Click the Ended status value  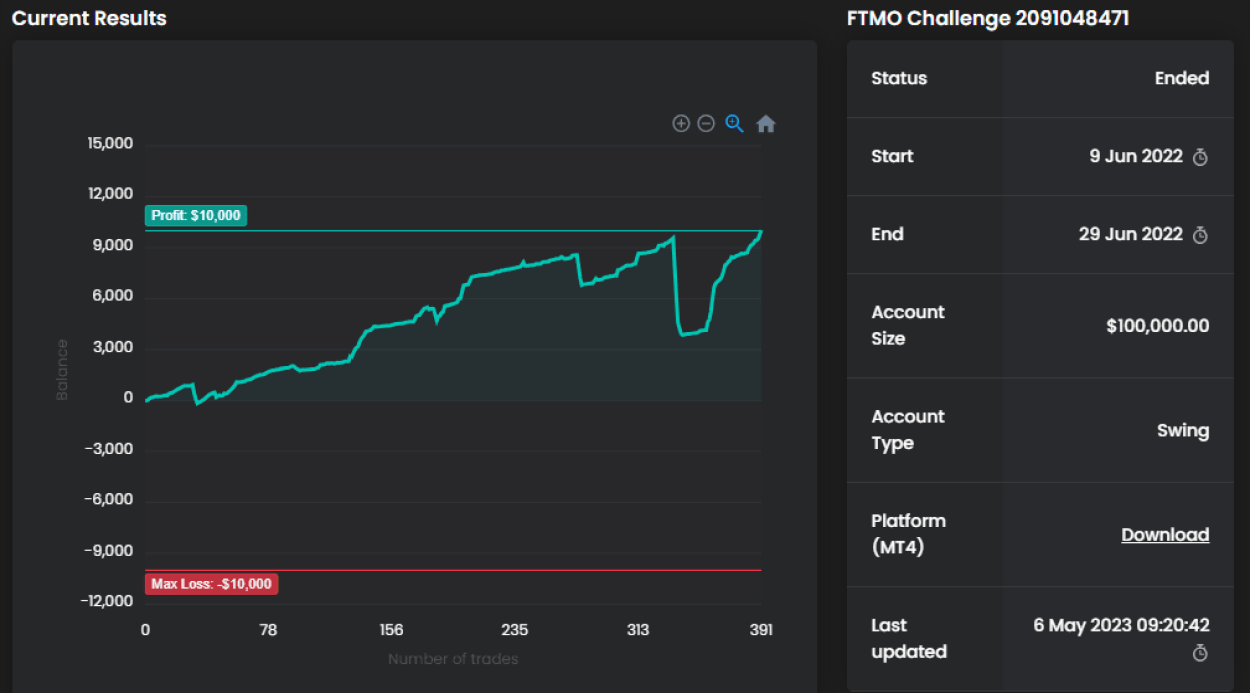[x=1181, y=78]
